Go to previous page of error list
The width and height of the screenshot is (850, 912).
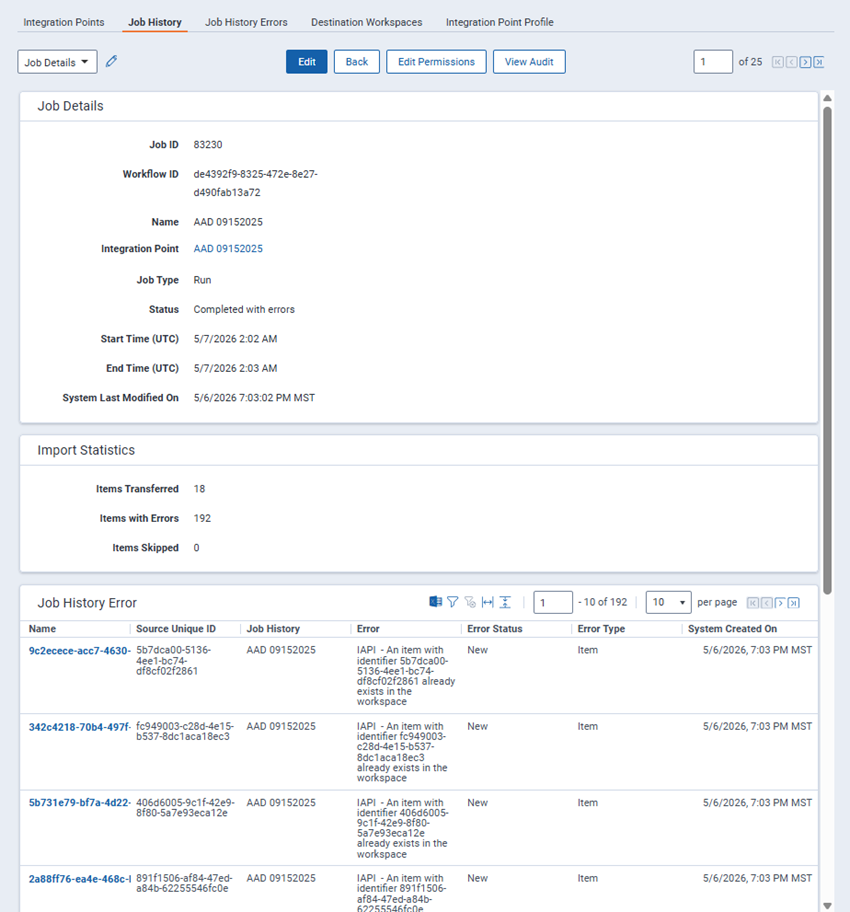pyautogui.click(x=766, y=603)
